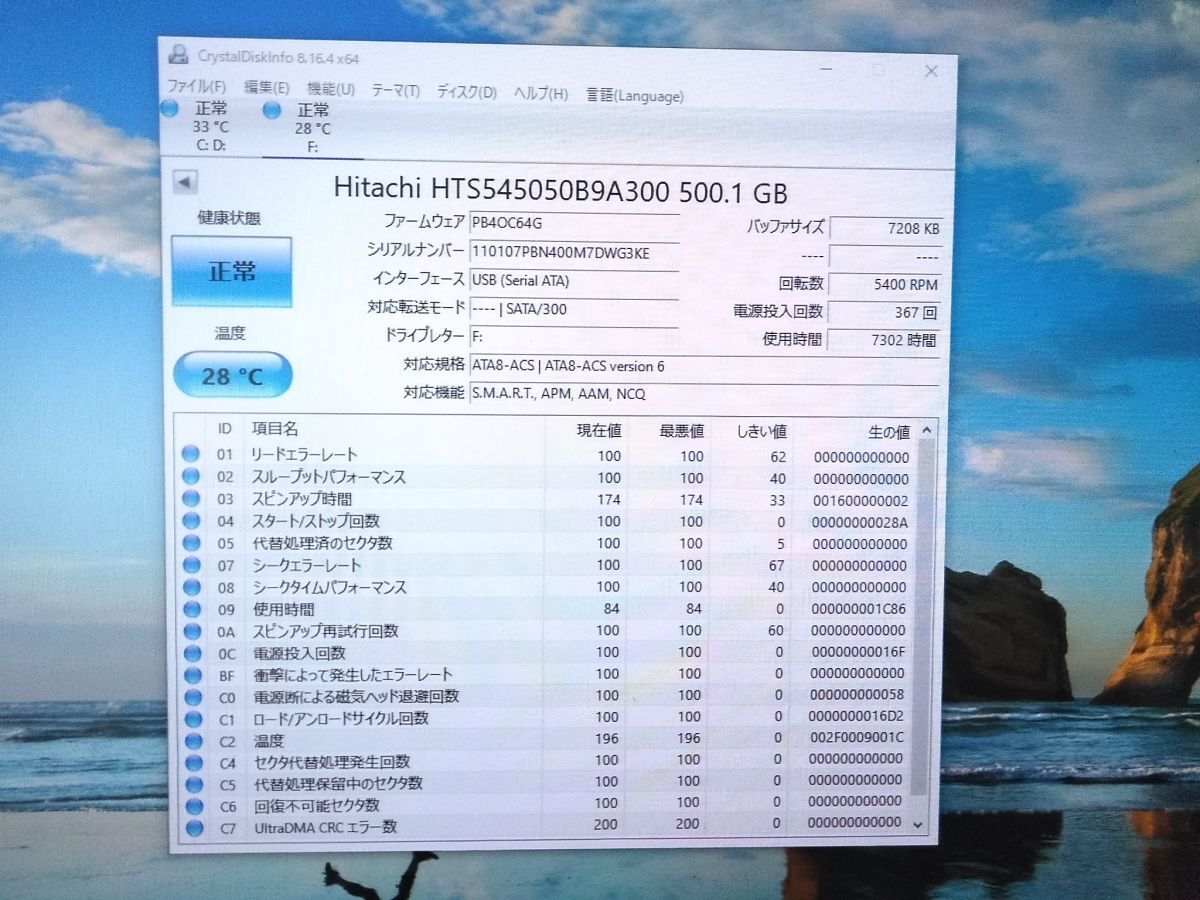1200x900 pixels.
Task: Click the CrystalDiskInfo application icon in titlebar
Action: pyautogui.click(x=176, y=57)
